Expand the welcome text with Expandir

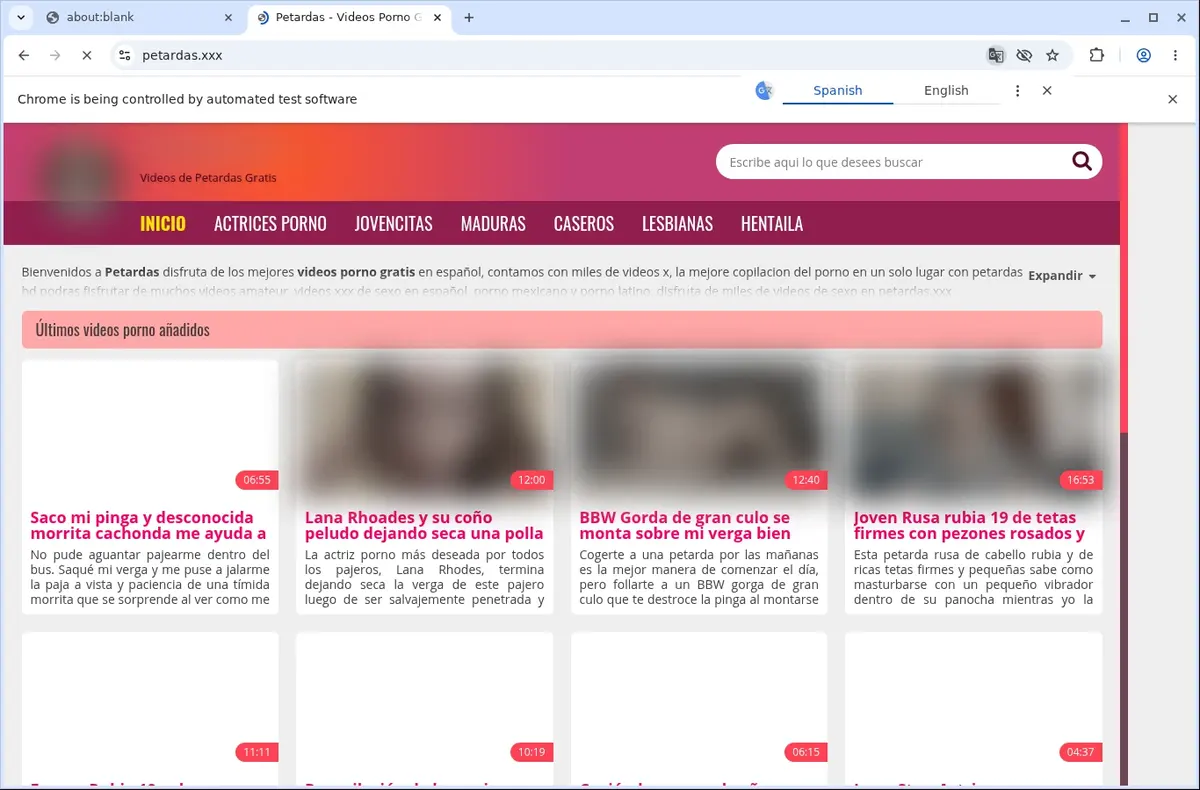(x=1062, y=276)
